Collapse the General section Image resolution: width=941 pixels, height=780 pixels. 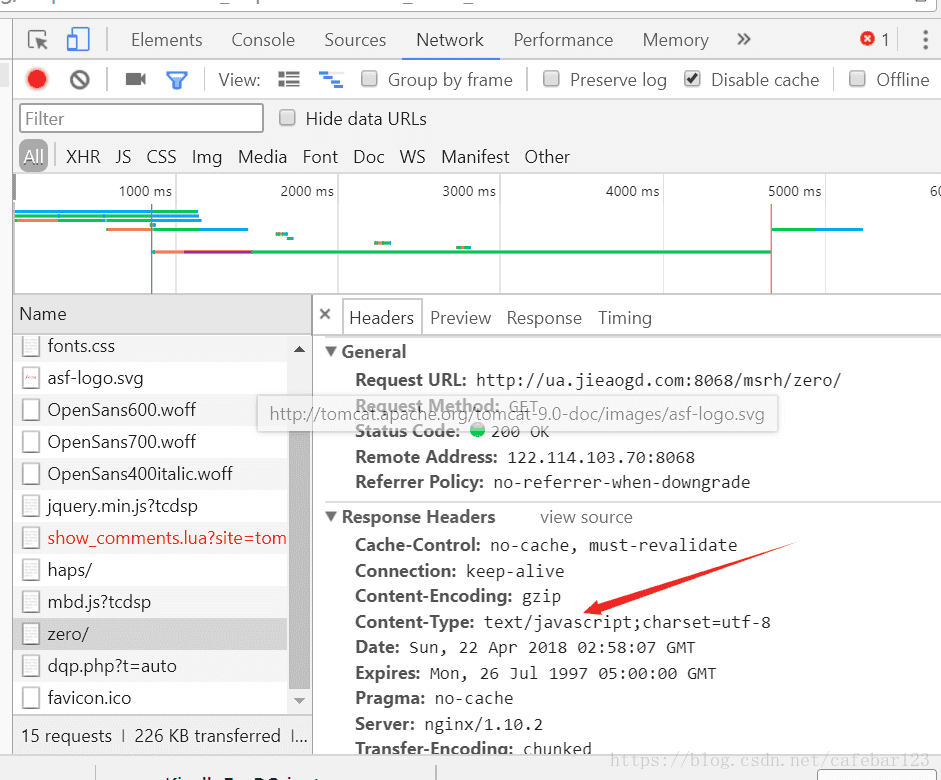pyautogui.click(x=331, y=351)
